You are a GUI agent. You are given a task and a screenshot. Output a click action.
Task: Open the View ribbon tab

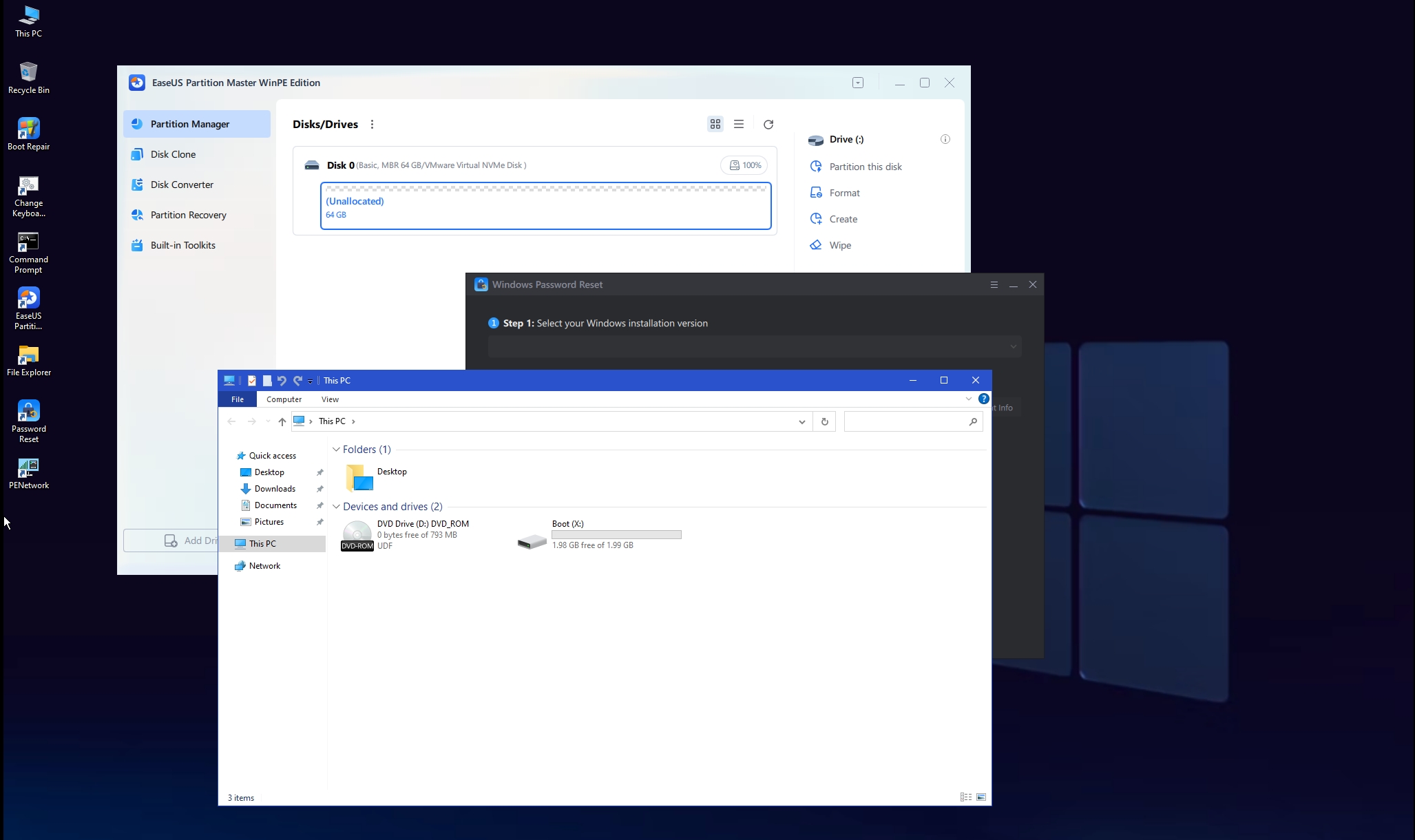pos(330,399)
